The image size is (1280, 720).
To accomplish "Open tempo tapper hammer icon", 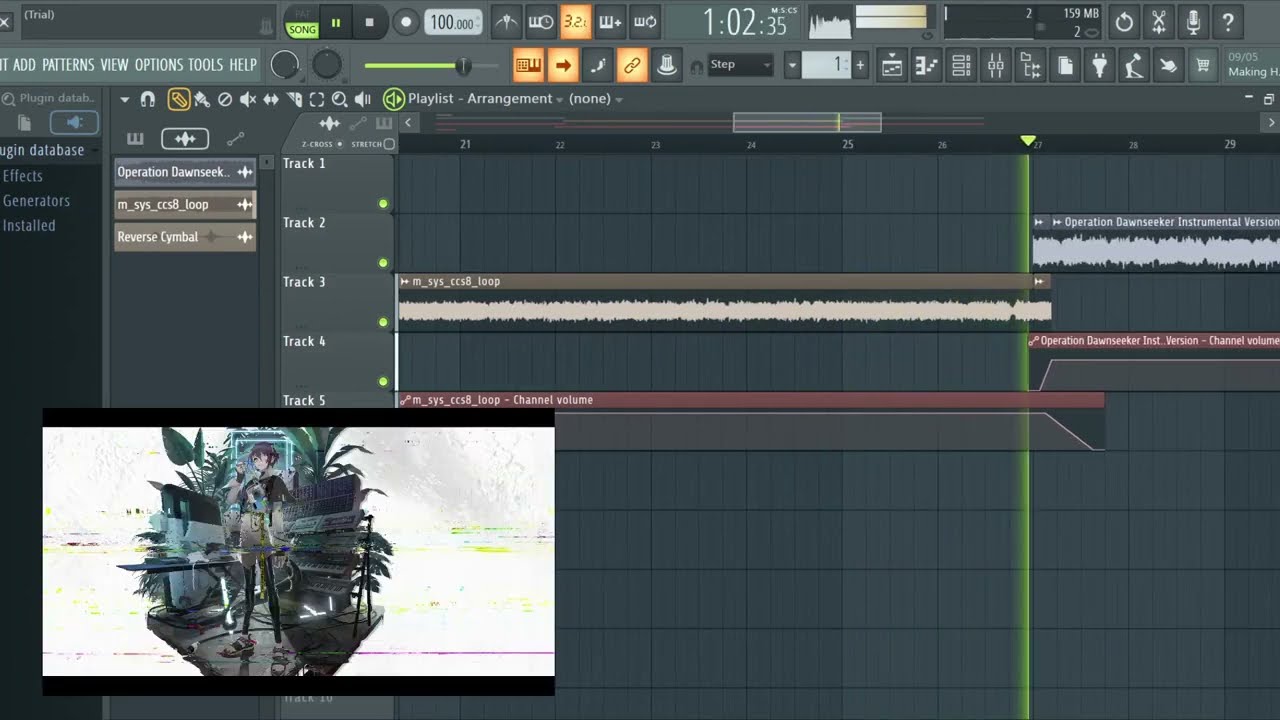I will [x=1133, y=66].
